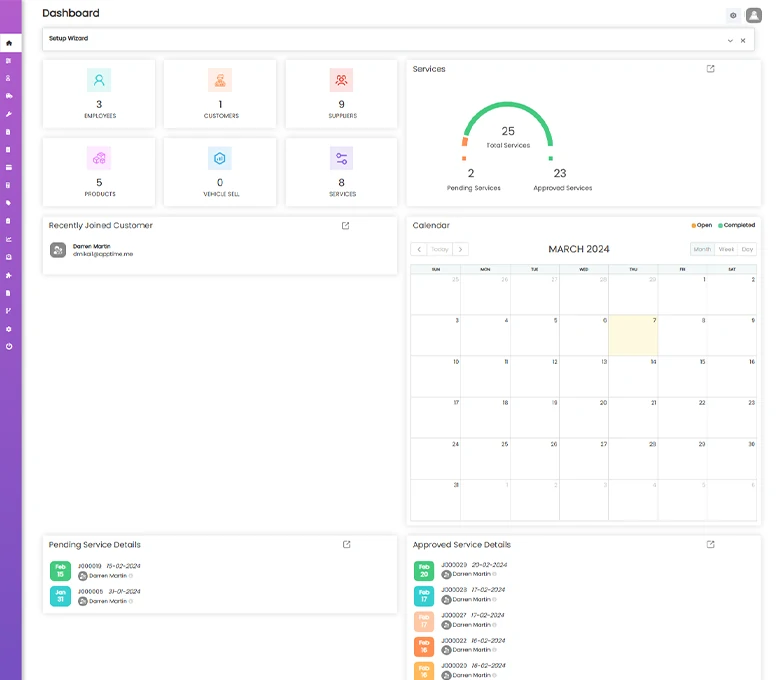Close the Setup Wizard panel
Viewport: 780px width, 680px height.
[x=743, y=41]
